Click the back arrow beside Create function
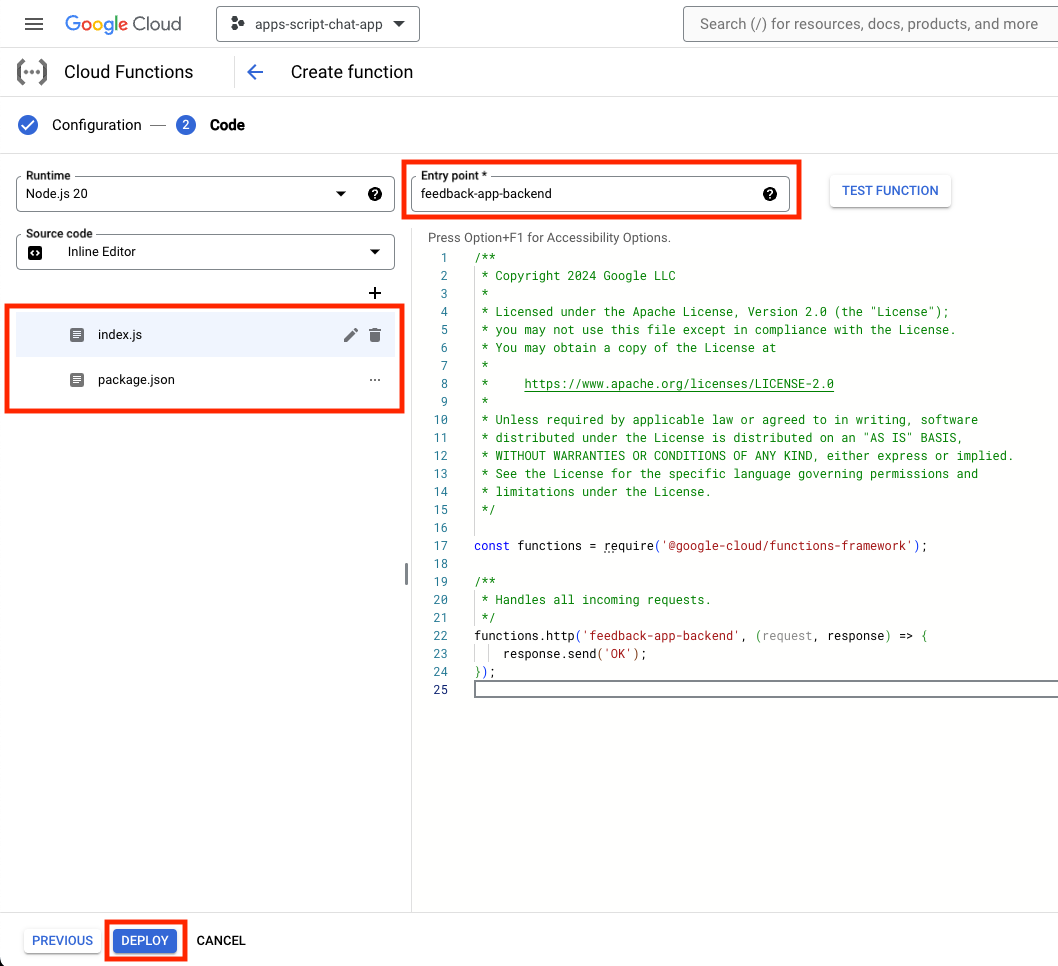 (x=255, y=72)
